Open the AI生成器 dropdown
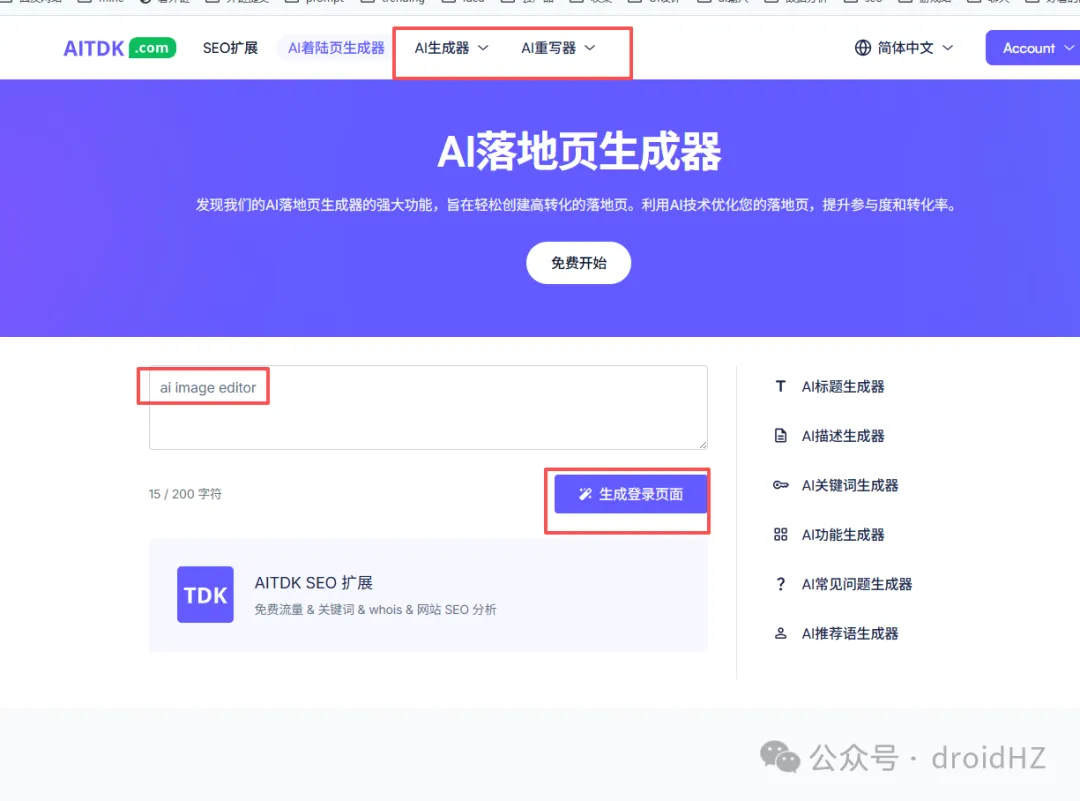The image size is (1080, 801). tap(446, 47)
